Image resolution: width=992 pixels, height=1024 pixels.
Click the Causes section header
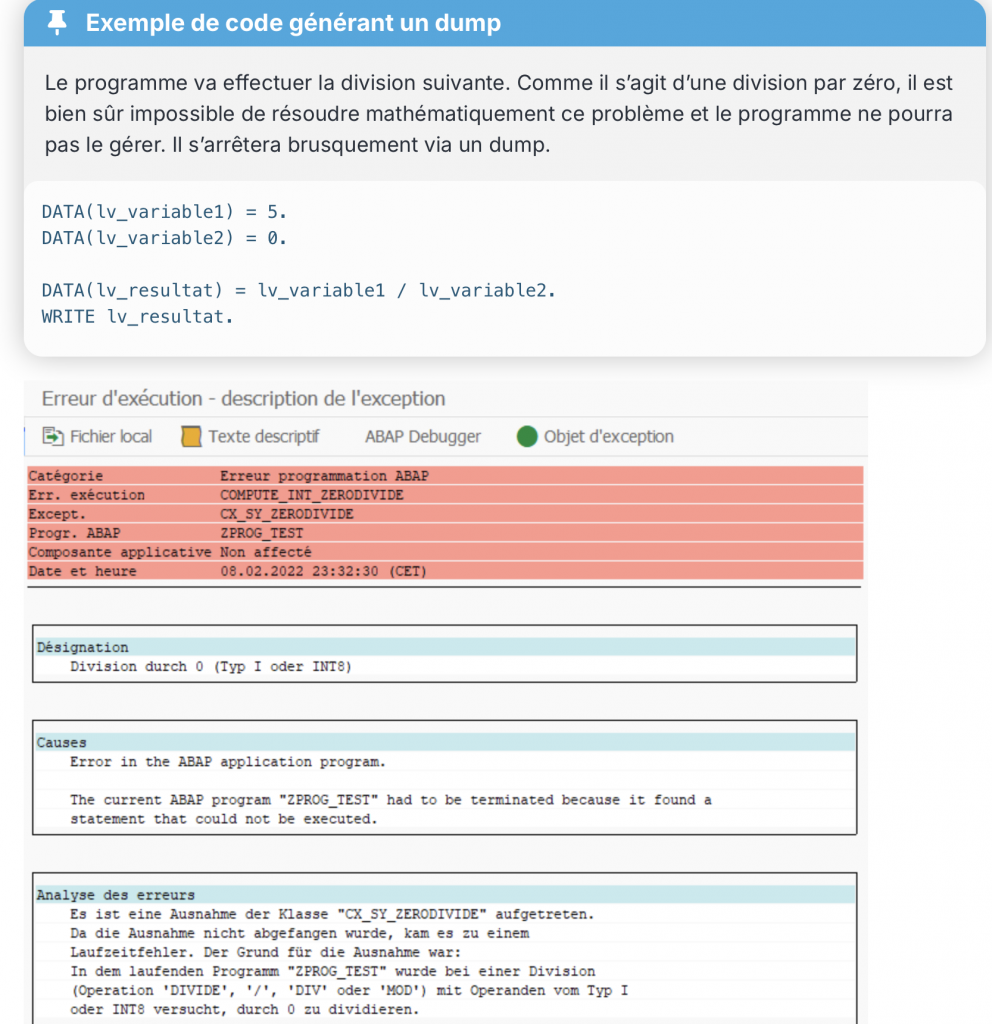point(61,742)
